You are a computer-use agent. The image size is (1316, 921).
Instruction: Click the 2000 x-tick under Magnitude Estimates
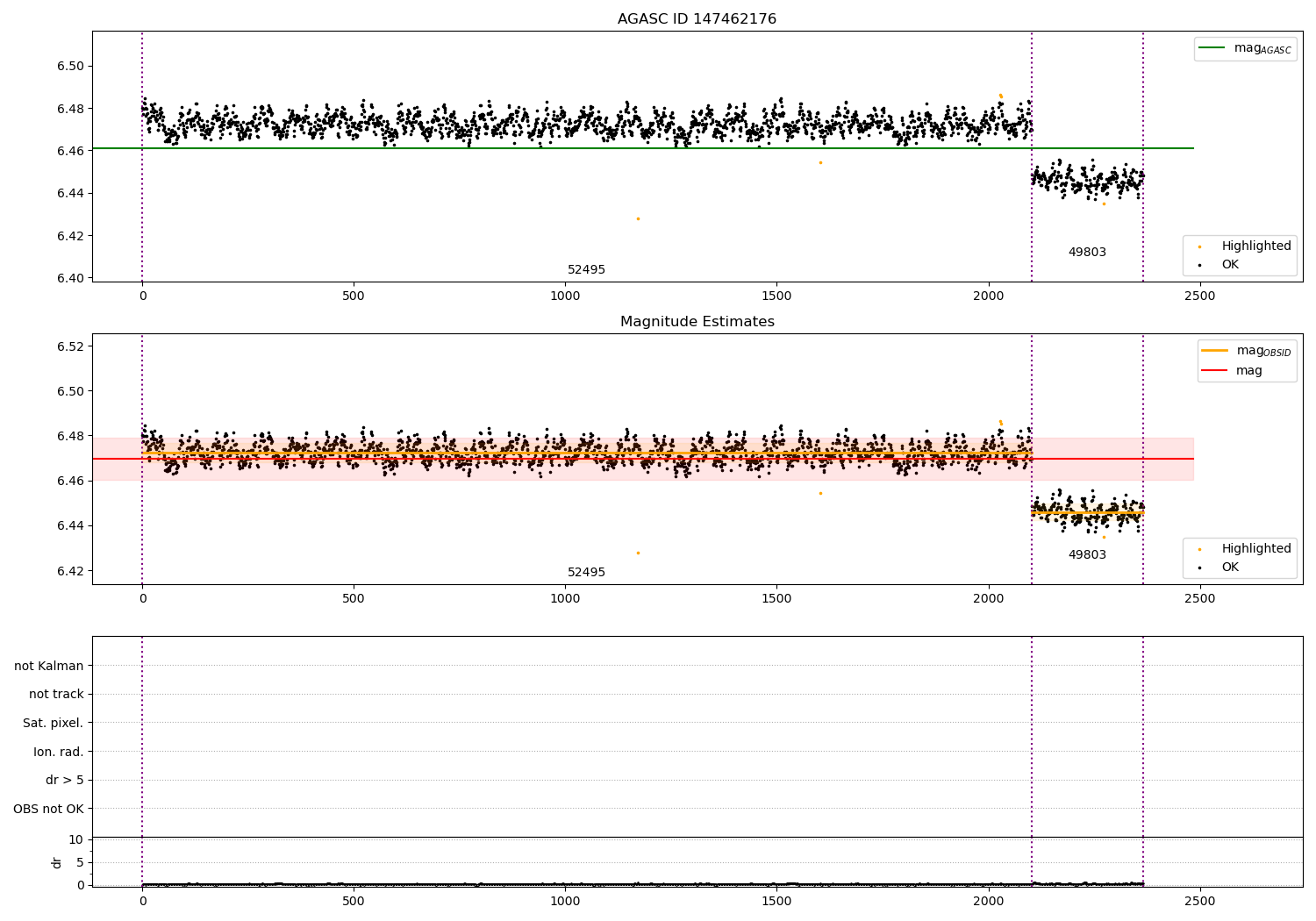989,599
